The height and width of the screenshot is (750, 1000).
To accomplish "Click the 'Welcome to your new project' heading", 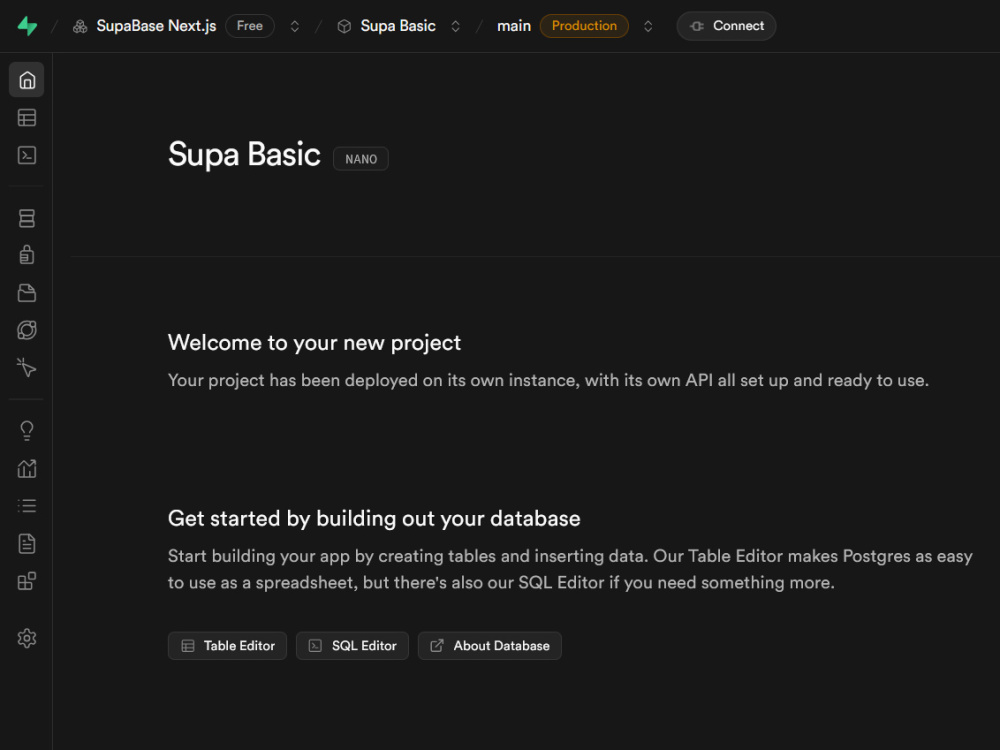I will (x=314, y=343).
